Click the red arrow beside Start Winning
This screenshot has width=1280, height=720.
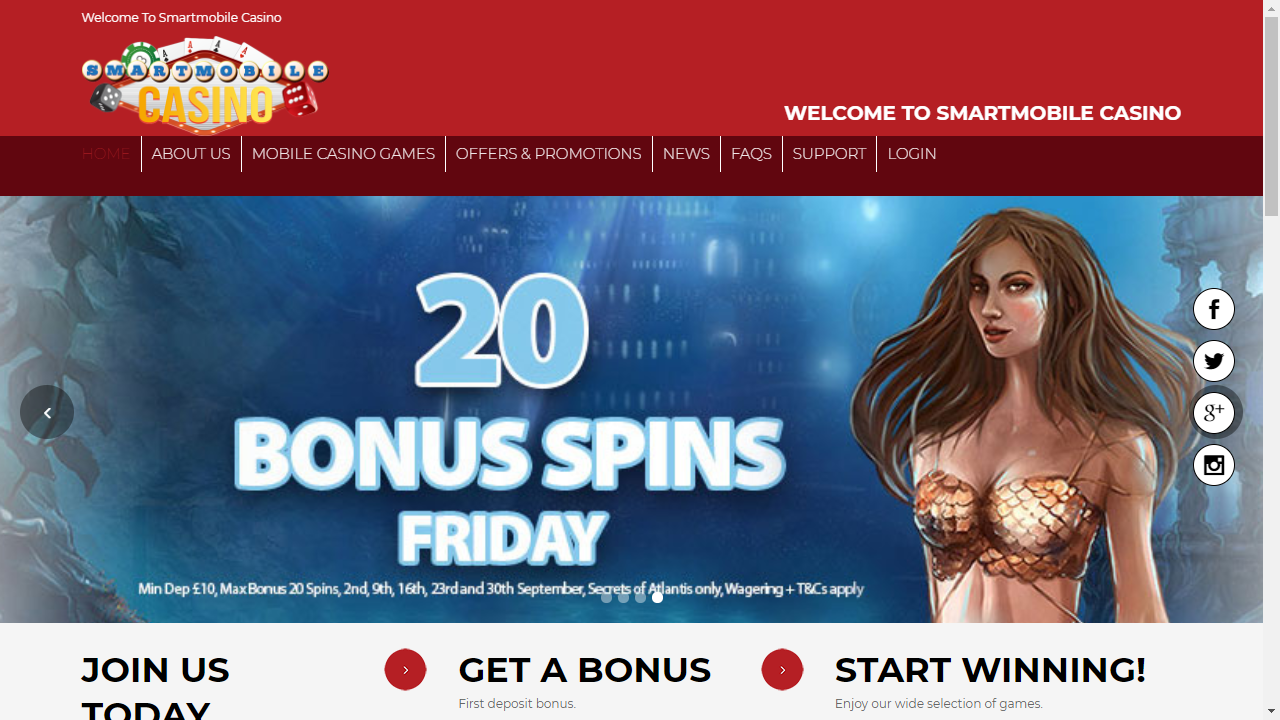782,670
